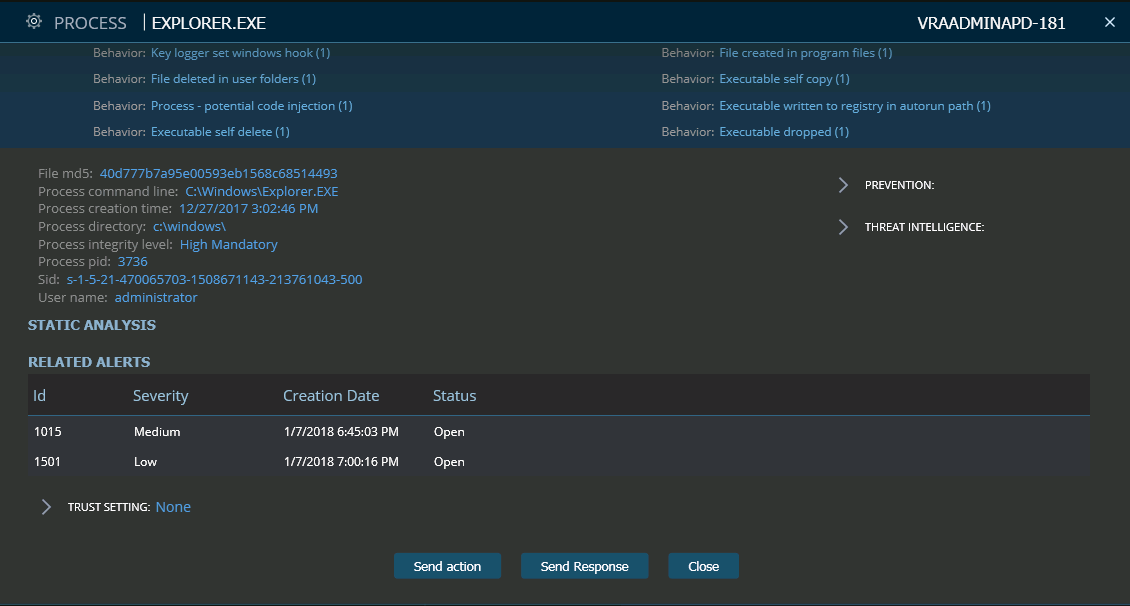This screenshot has height=606, width=1130.
Task: Open the 'File deleted in user folders' behavior
Action: click(x=233, y=78)
